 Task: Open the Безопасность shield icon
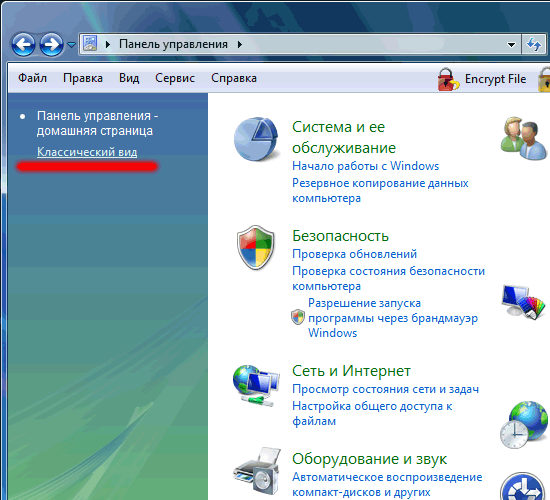pos(256,248)
